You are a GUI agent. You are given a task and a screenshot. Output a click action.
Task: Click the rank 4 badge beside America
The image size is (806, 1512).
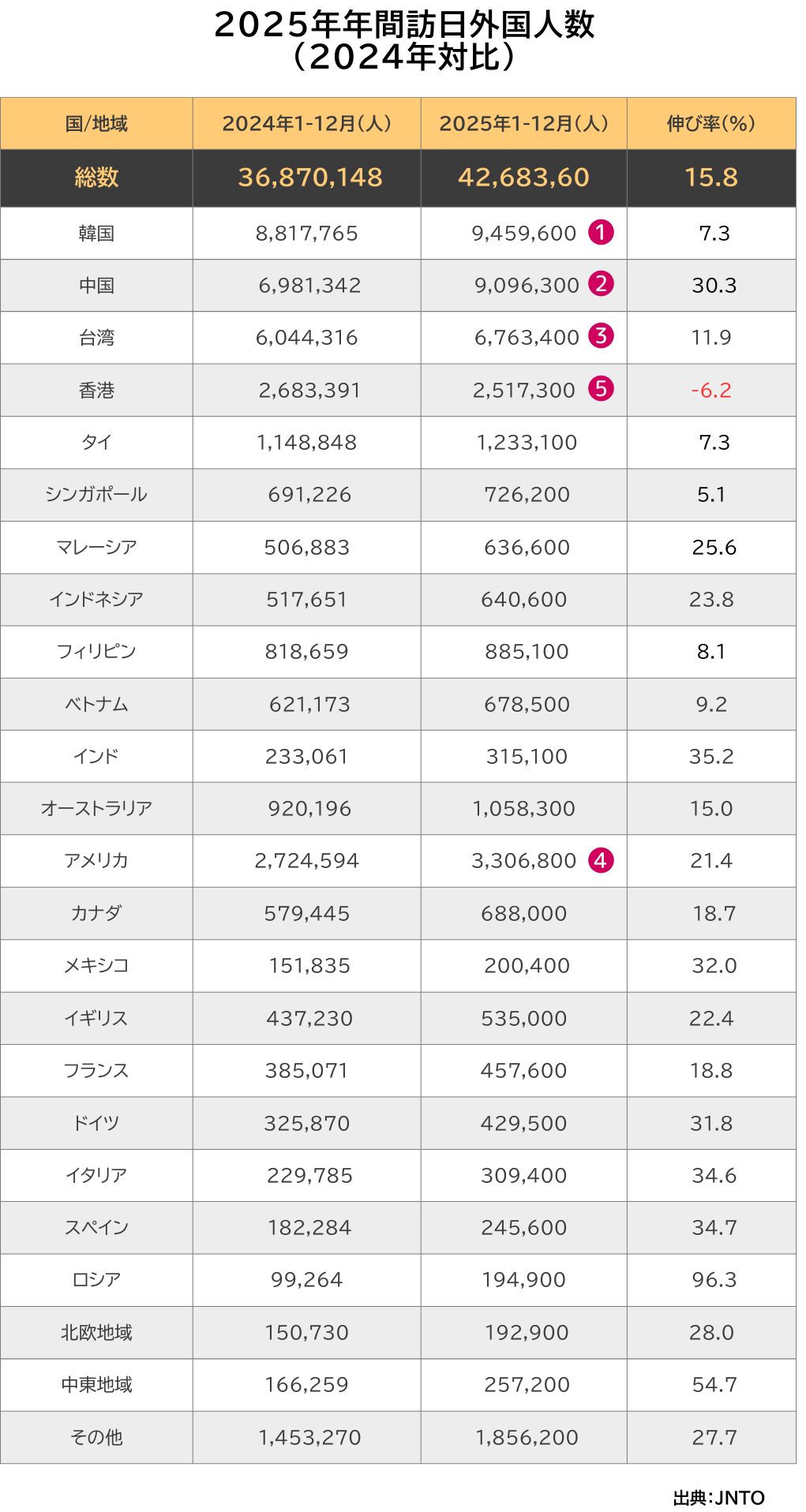click(x=601, y=860)
